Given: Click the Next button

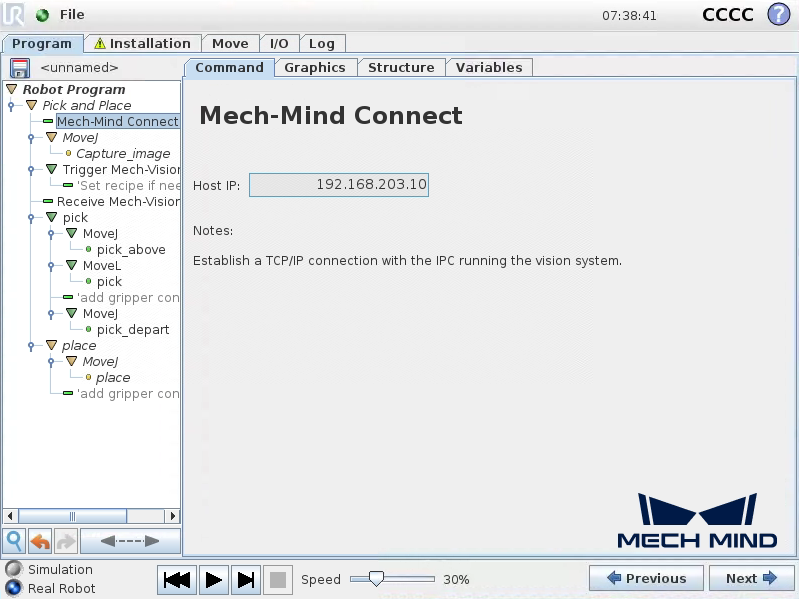Looking at the screenshot, I should point(751,578).
